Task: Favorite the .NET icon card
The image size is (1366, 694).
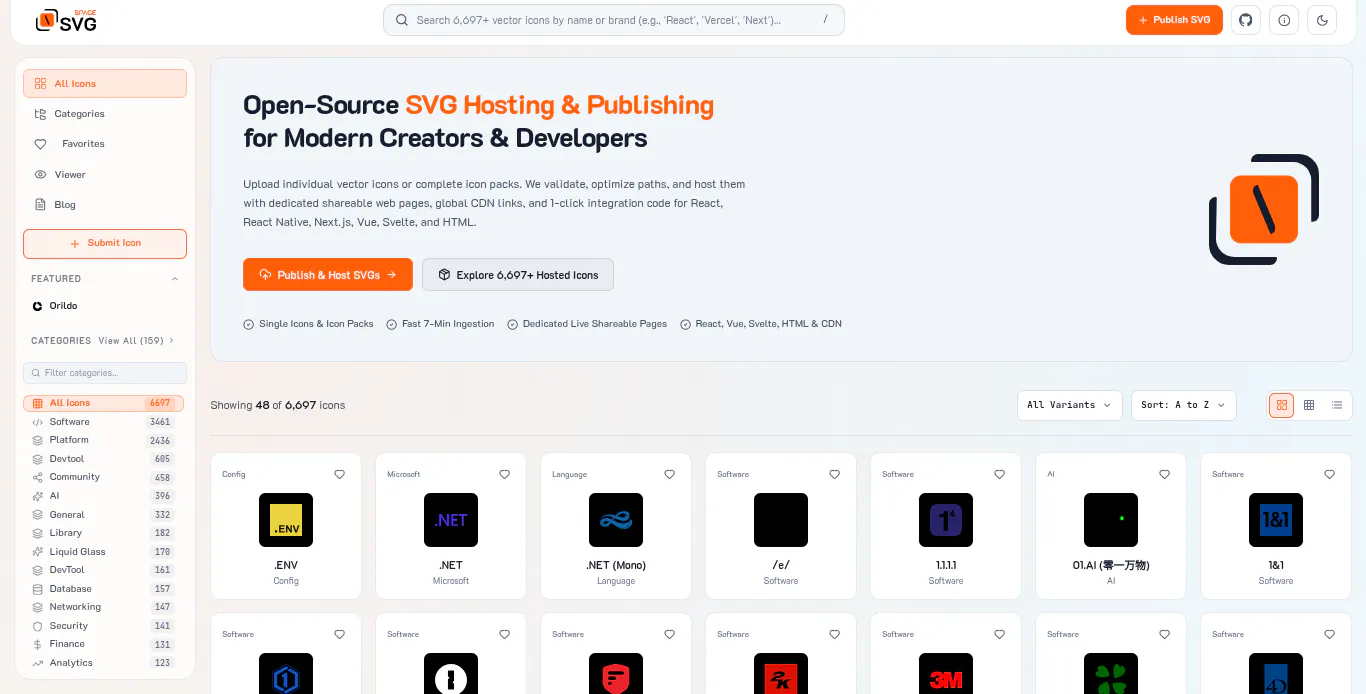Action: point(505,474)
